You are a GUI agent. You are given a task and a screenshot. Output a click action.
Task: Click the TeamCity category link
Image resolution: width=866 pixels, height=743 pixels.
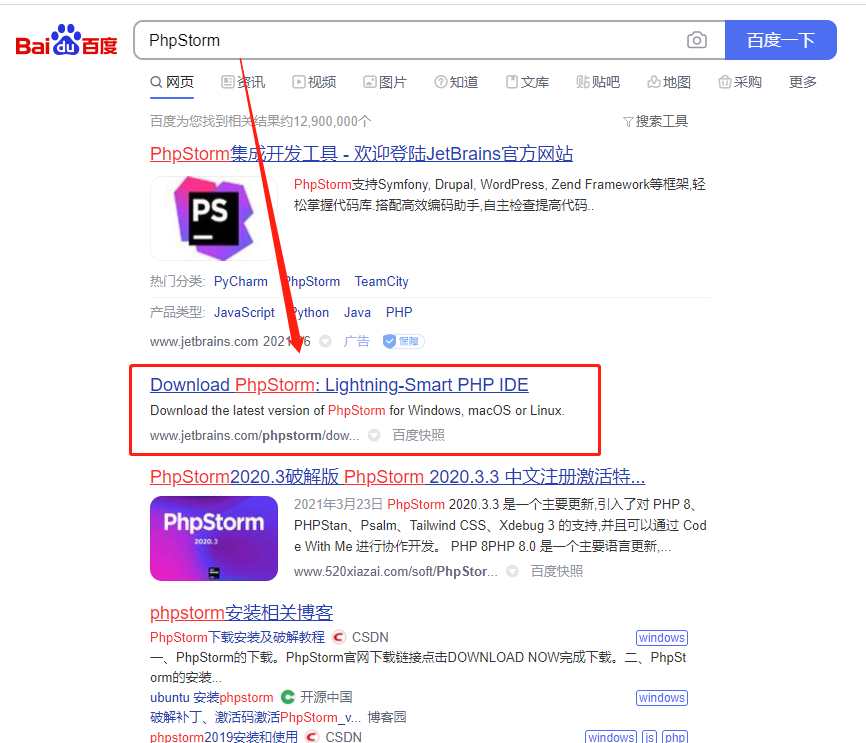tap(382, 282)
